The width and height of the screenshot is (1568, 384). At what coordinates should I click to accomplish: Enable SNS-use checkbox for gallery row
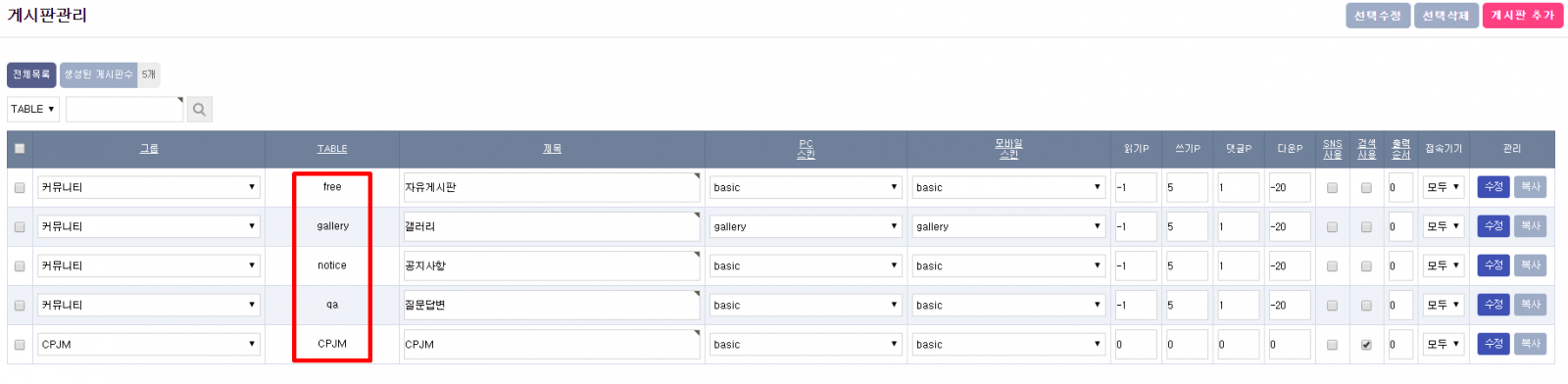pyautogui.click(x=1332, y=227)
